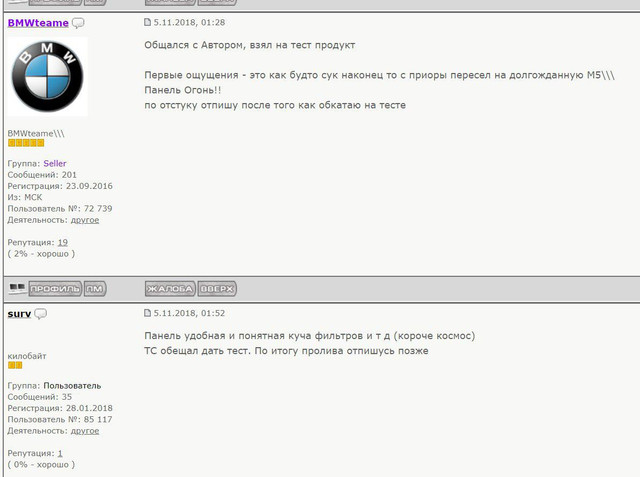Click the post document icon dated 5.11.2018, 01:28
This screenshot has height=477, width=640.
coord(147,22)
